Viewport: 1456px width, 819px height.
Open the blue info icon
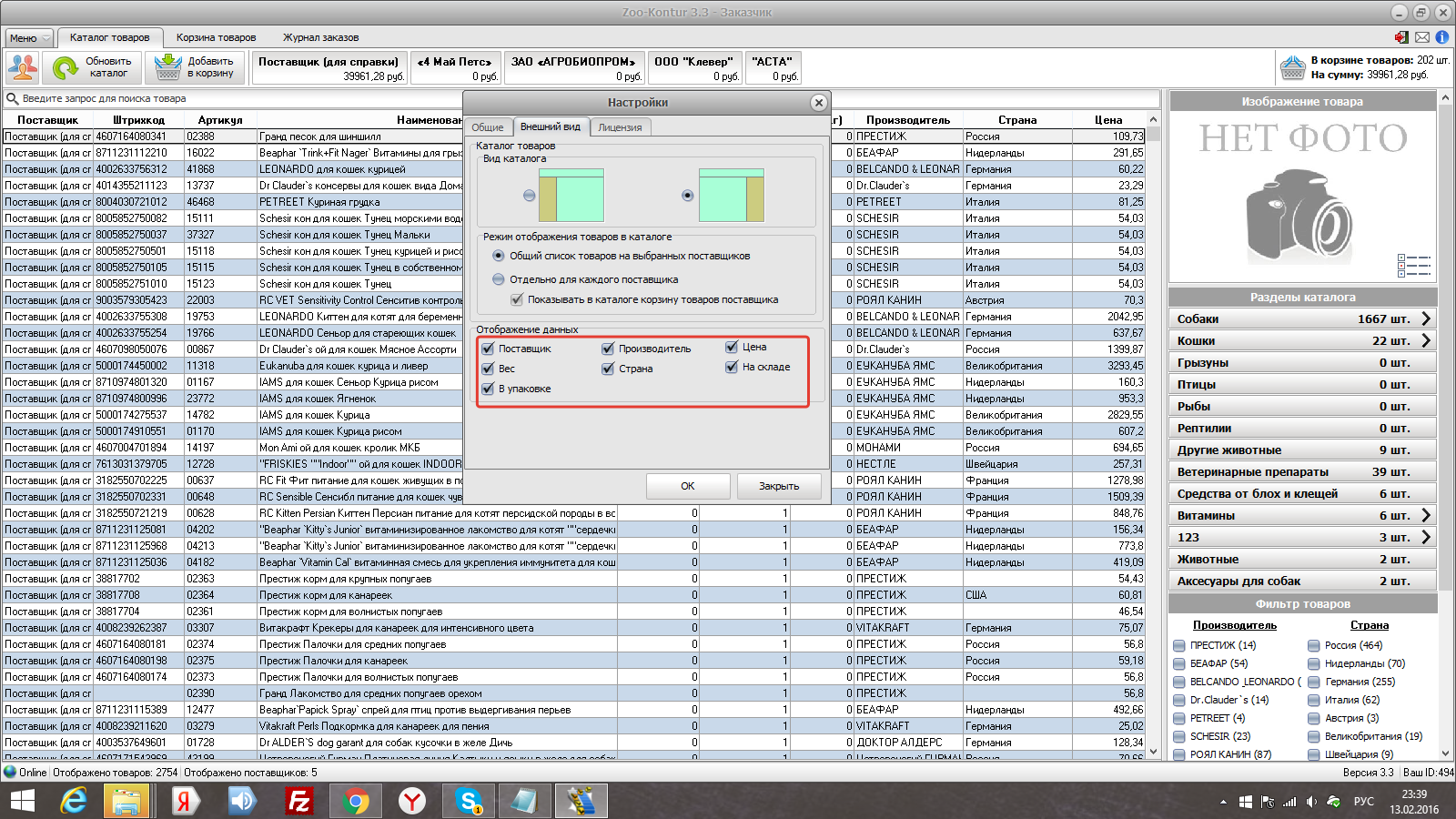1442,37
